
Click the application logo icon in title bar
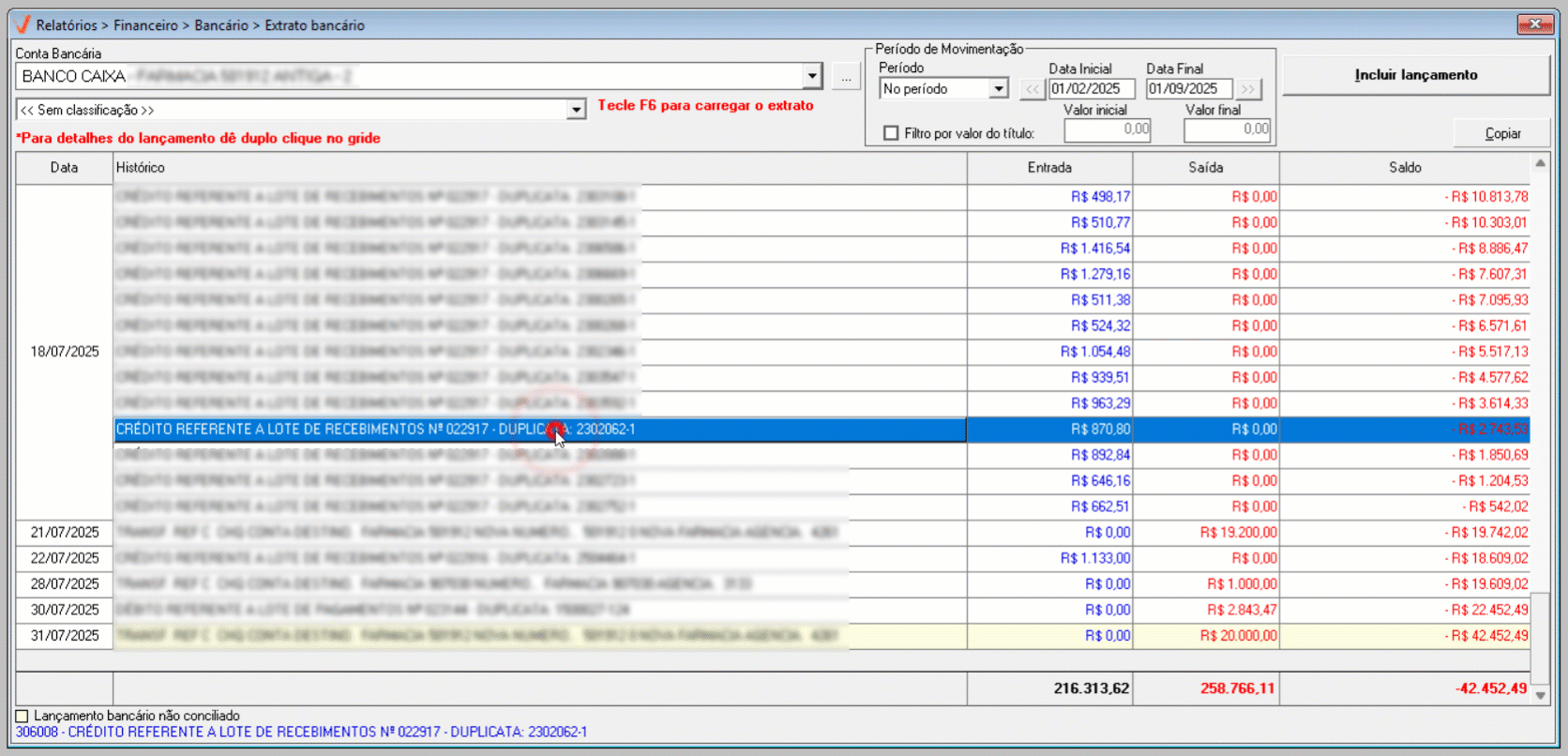(23, 24)
